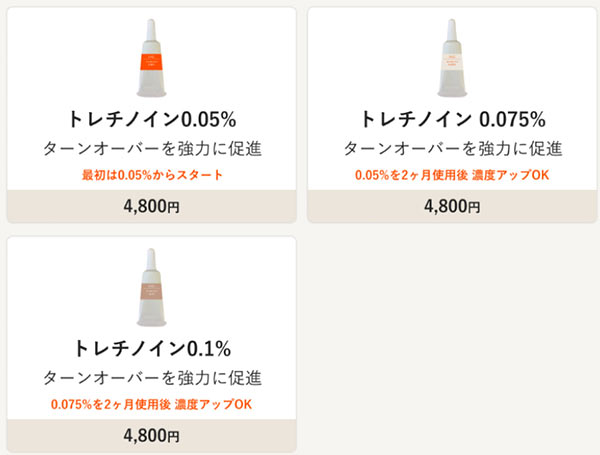Select the 0.075%を2ヶ月使用後 濃度アップOK note
The width and height of the screenshot is (600, 455).
pyautogui.click(x=152, y=404)
